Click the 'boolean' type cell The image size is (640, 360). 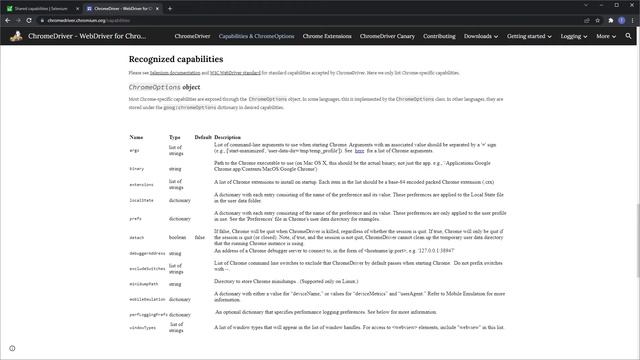pyautogui.click(x=177, y=237)
